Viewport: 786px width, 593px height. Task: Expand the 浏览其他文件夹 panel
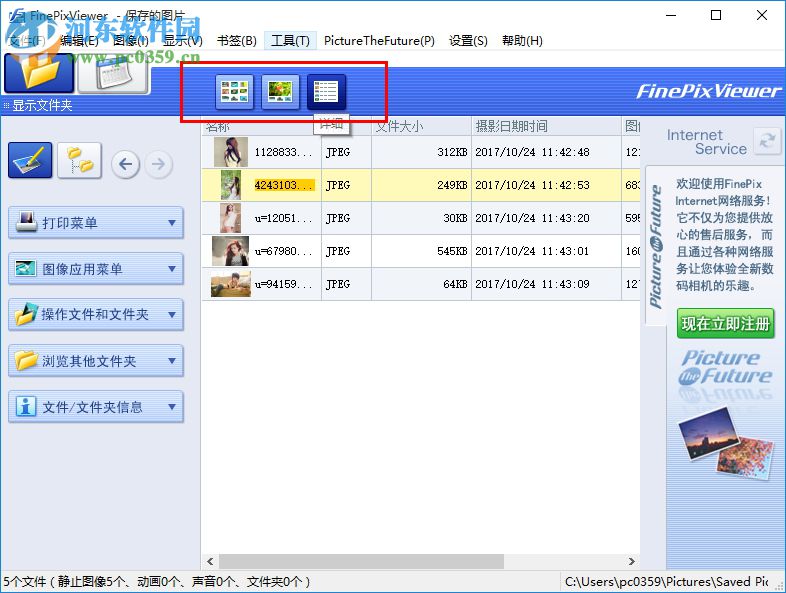(x=96, y=361)
